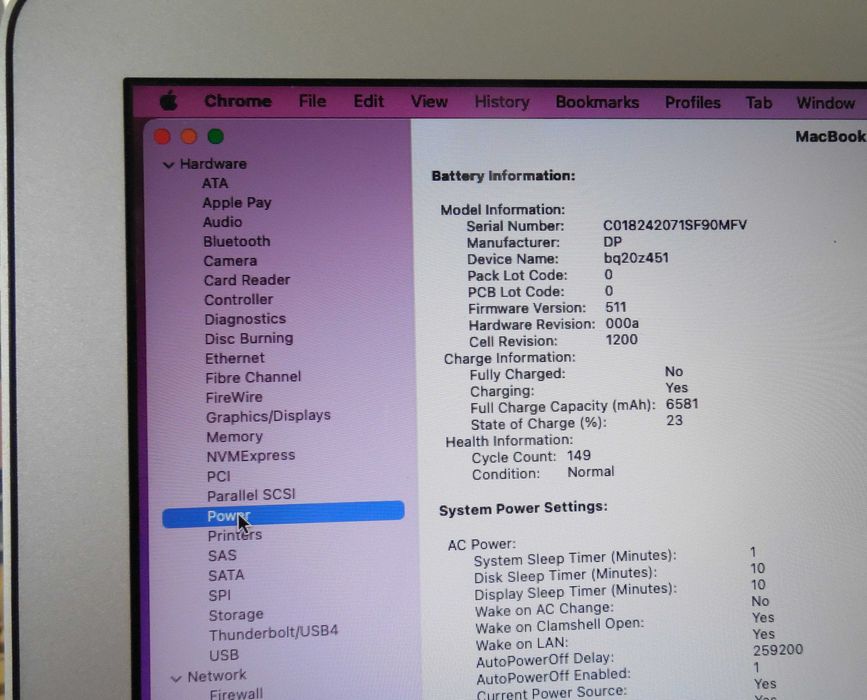Select SAS in the sidebar
This screenshot has height=700, width=867.
pos(222,555)
